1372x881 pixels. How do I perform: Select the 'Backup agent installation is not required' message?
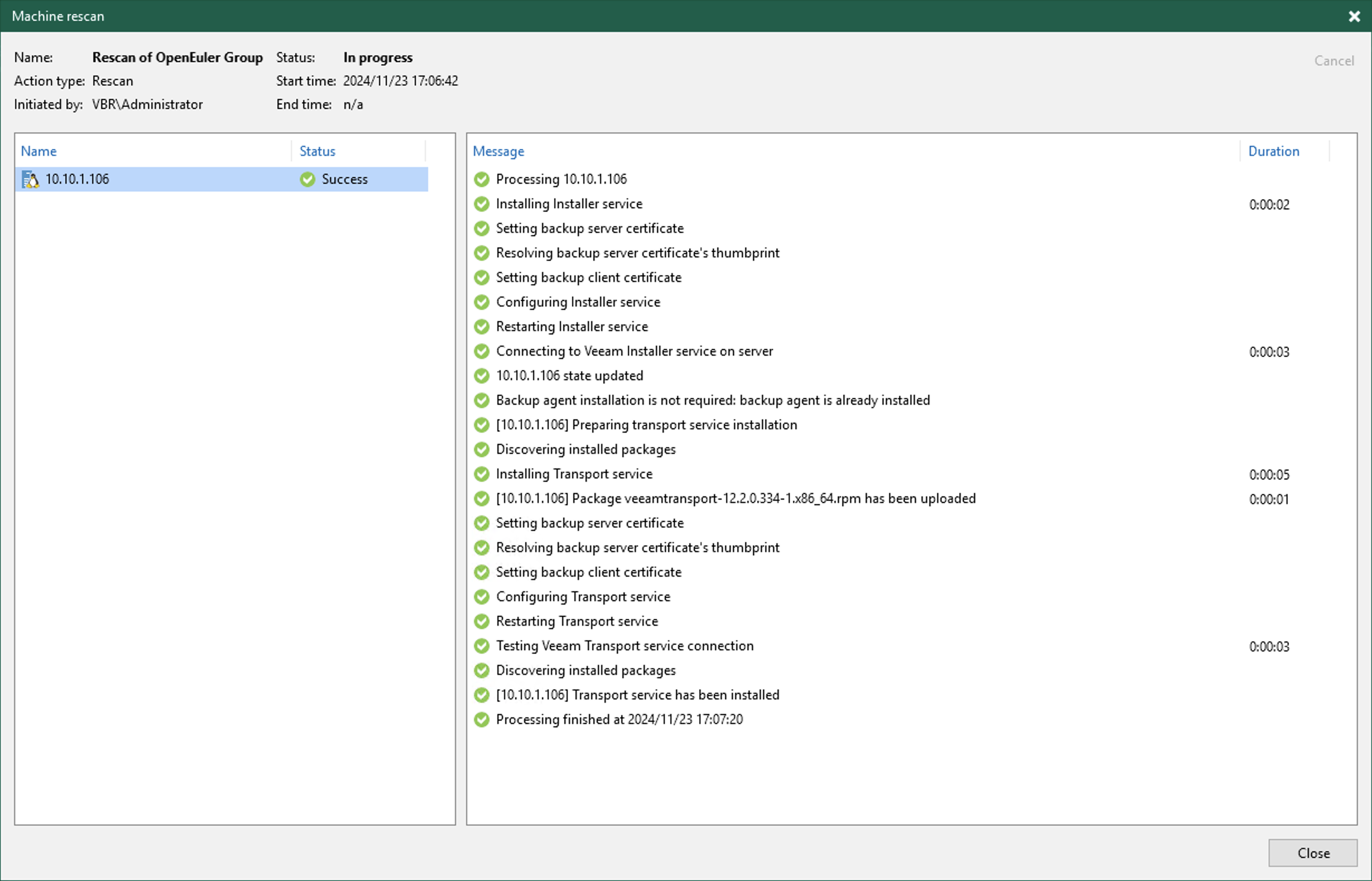click(x=713, y=400)
